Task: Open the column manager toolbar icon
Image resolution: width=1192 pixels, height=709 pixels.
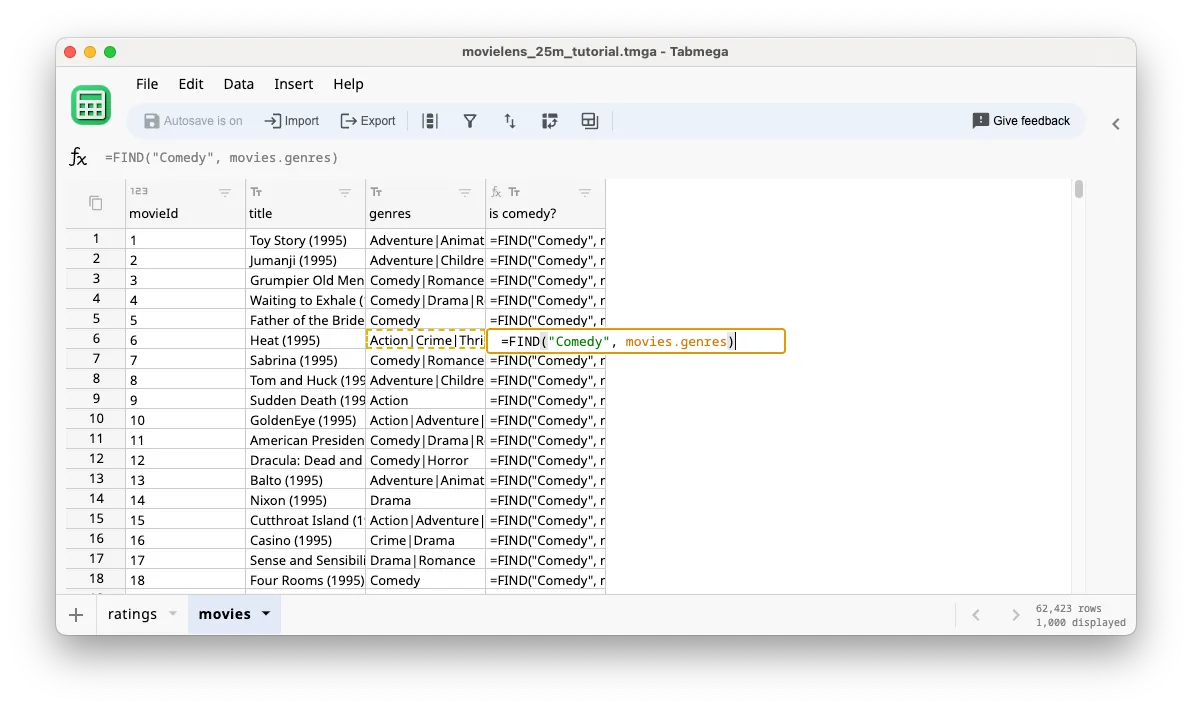Action: (431, 120)
